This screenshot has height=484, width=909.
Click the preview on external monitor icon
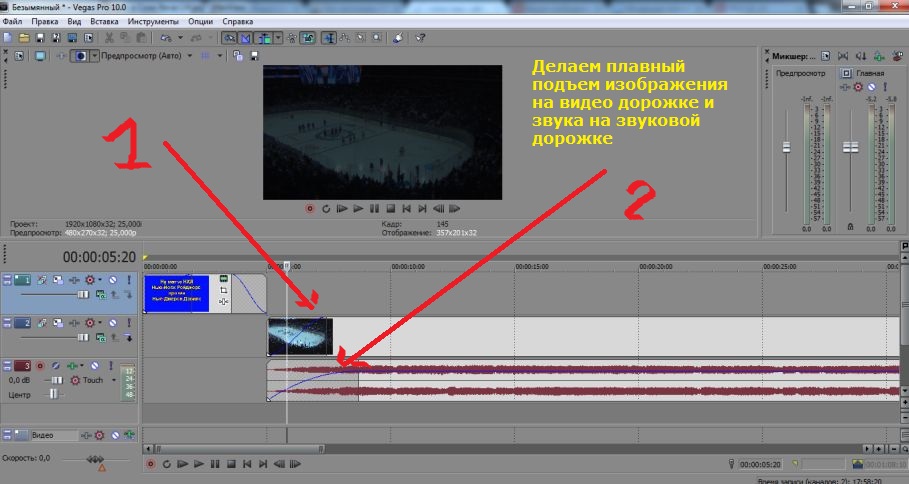40,56
